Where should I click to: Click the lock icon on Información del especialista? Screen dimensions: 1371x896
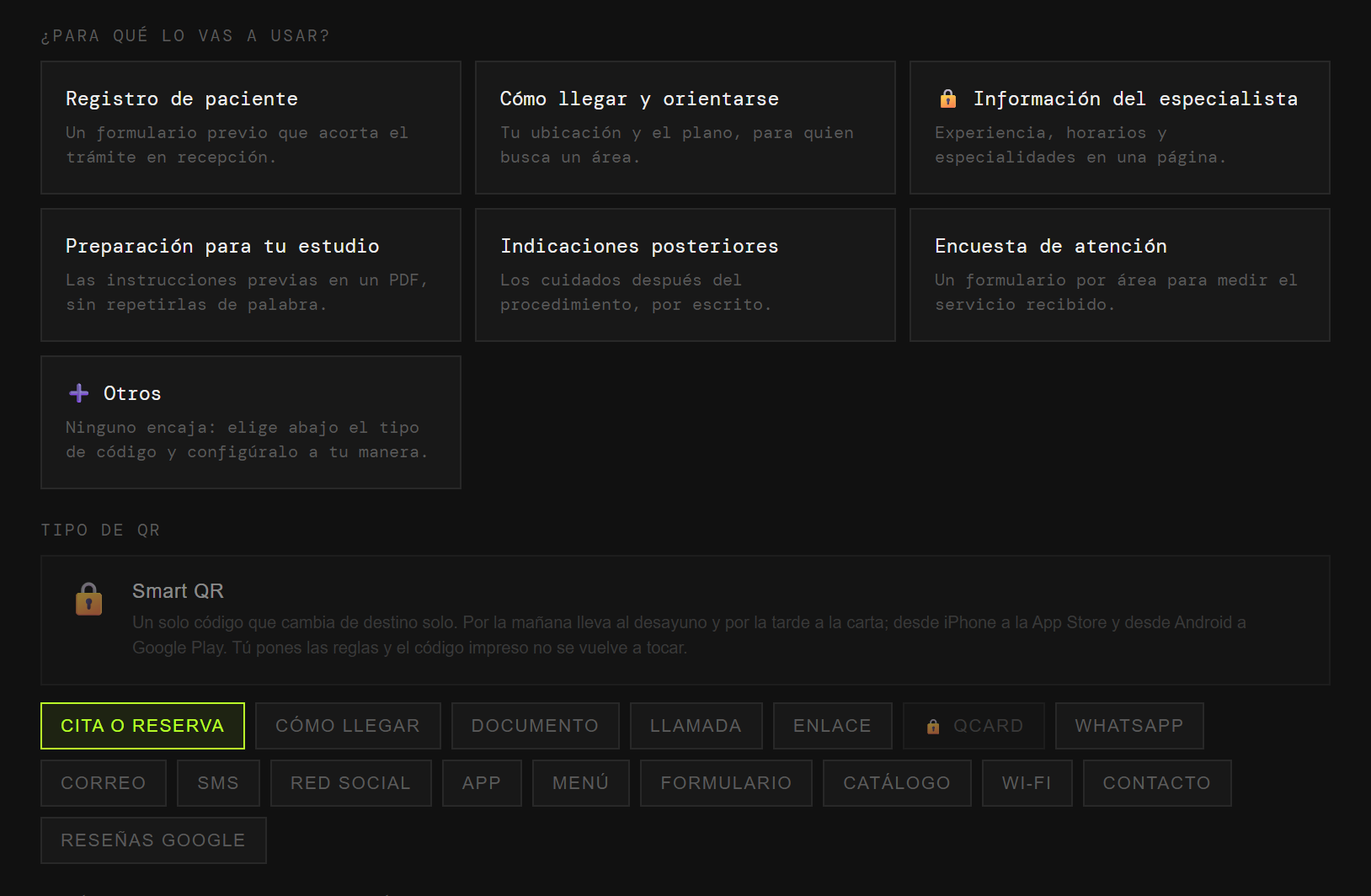pos(948,99)
